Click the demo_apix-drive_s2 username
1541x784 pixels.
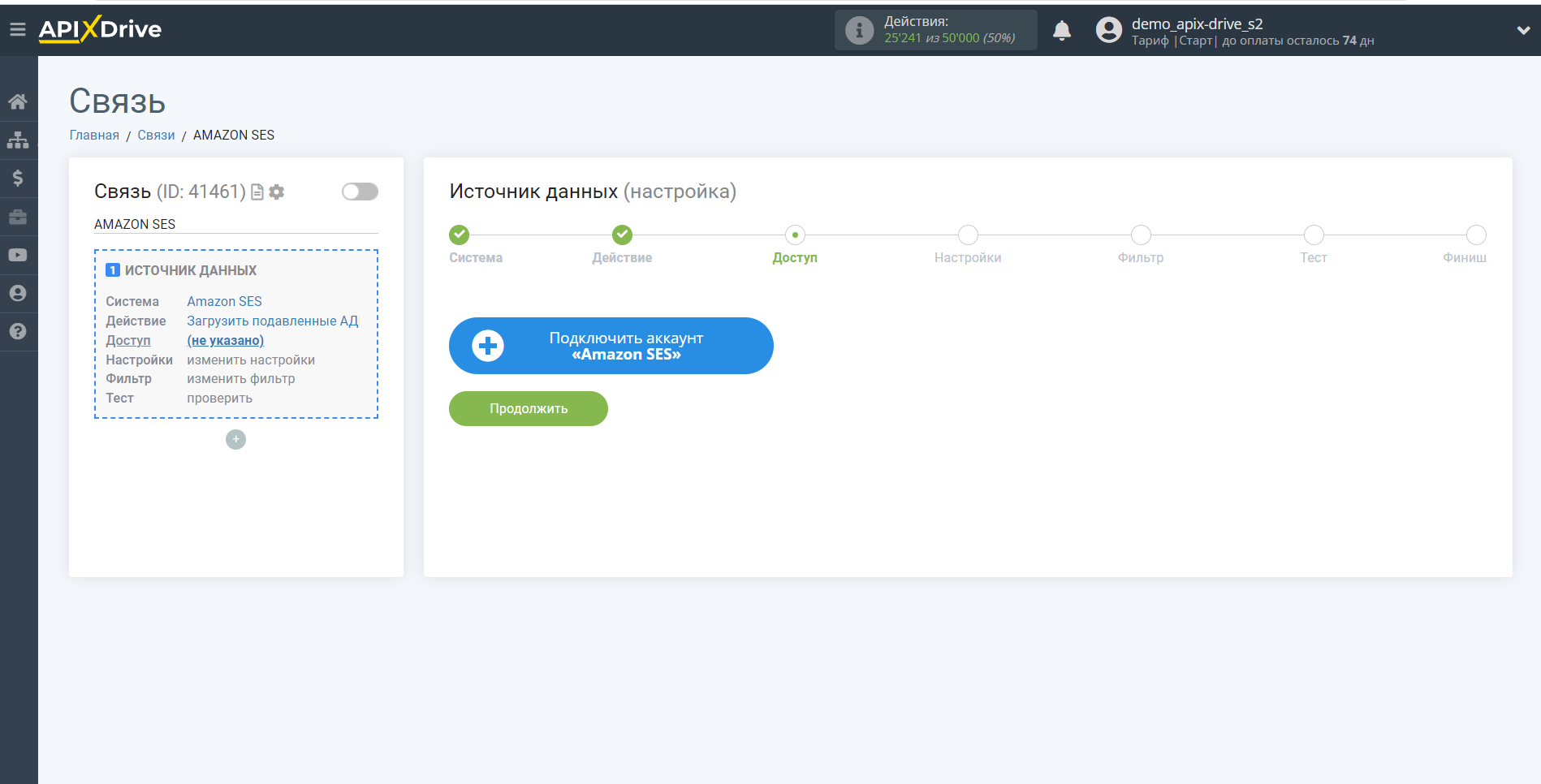(x=1197, y=24)
